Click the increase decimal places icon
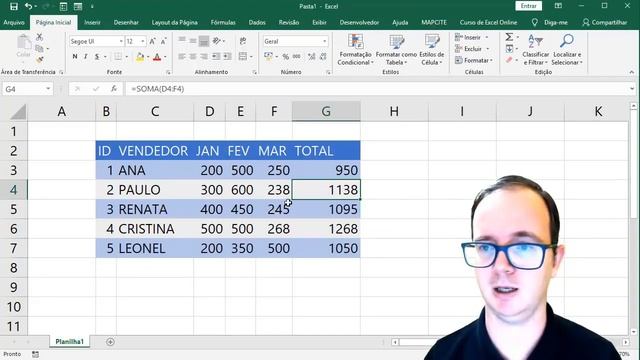640x360 pixels. (311, 57)
